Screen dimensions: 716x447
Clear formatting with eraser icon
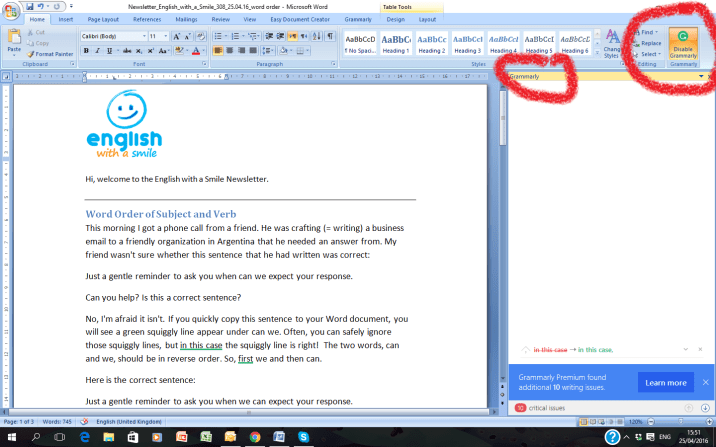pyautogui.click(x=200, y=36)
